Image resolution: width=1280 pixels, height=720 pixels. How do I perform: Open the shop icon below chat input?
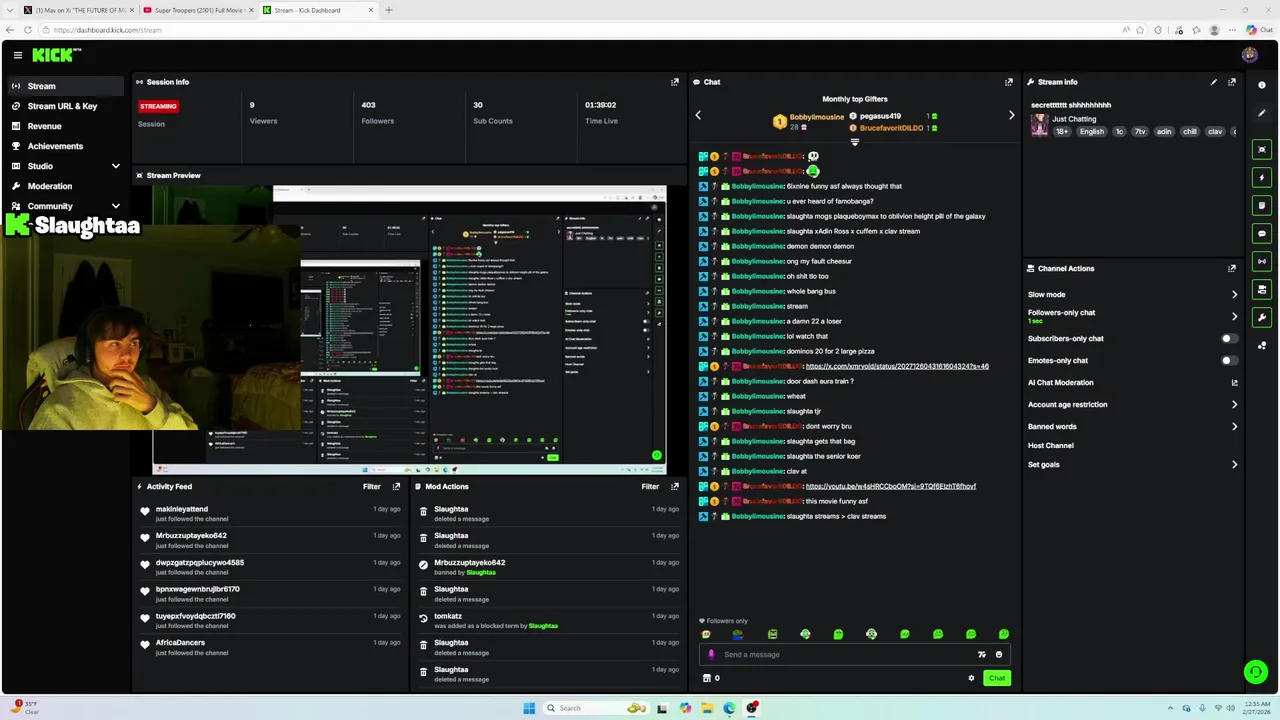707,678
